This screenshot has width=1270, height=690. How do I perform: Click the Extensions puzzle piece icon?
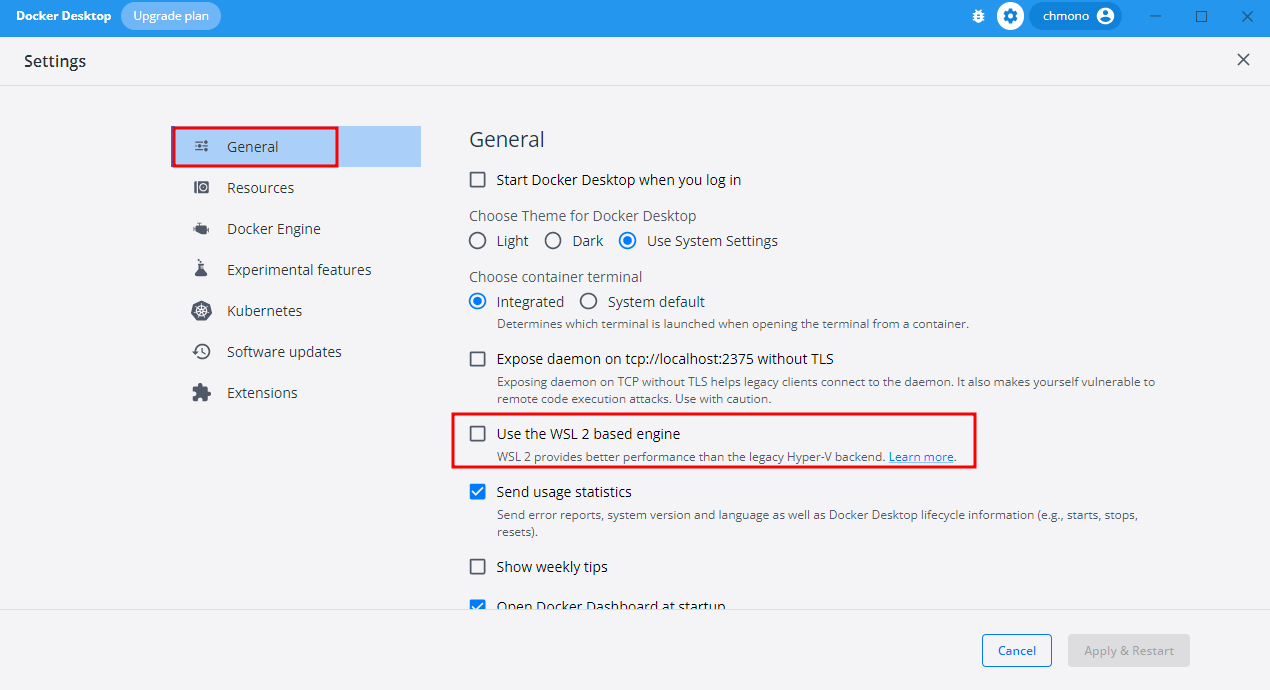coord(202,393)
